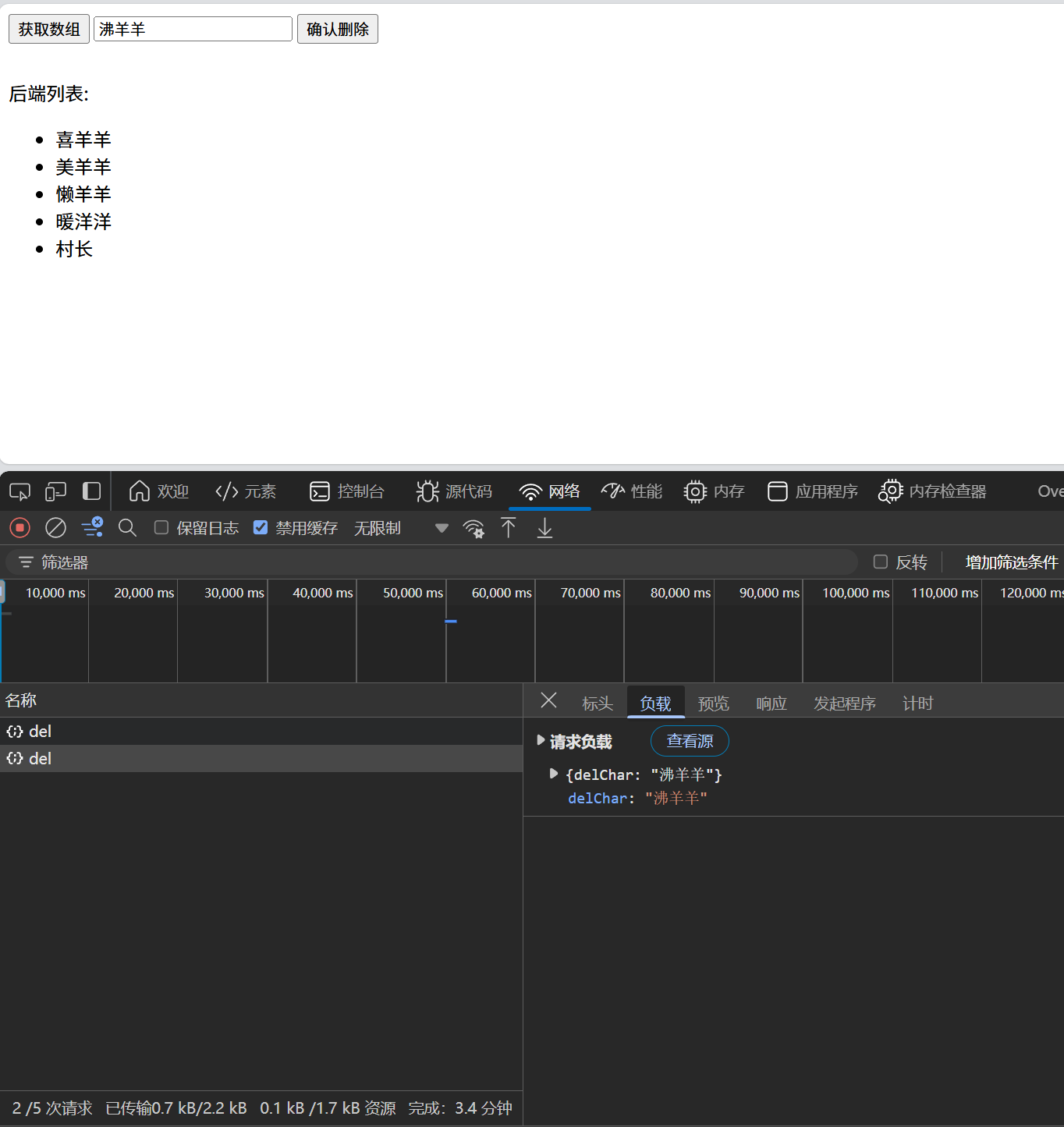Open the 发起程序 initiator tab

845,703
